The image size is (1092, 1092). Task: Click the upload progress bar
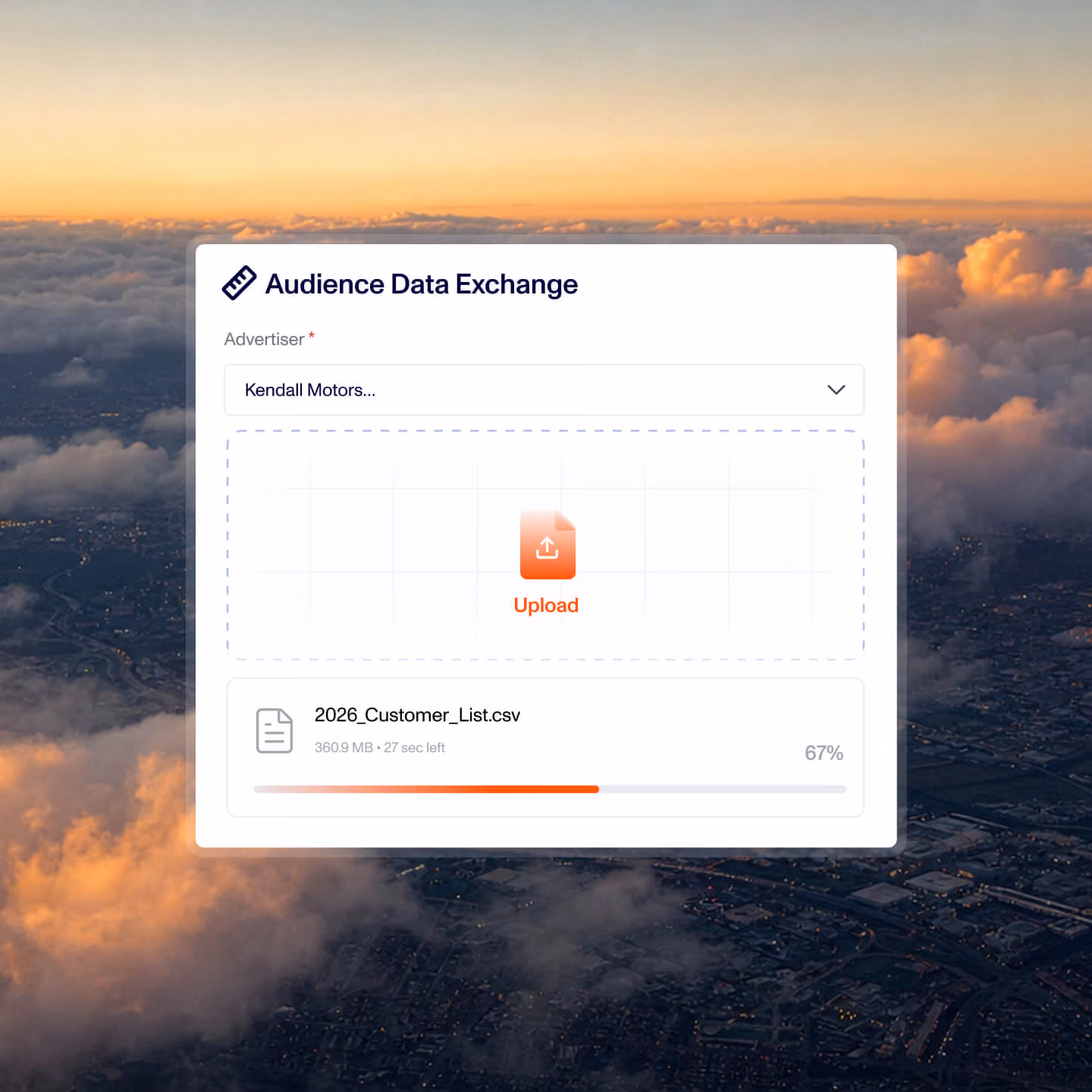click(x=550, y=789)
